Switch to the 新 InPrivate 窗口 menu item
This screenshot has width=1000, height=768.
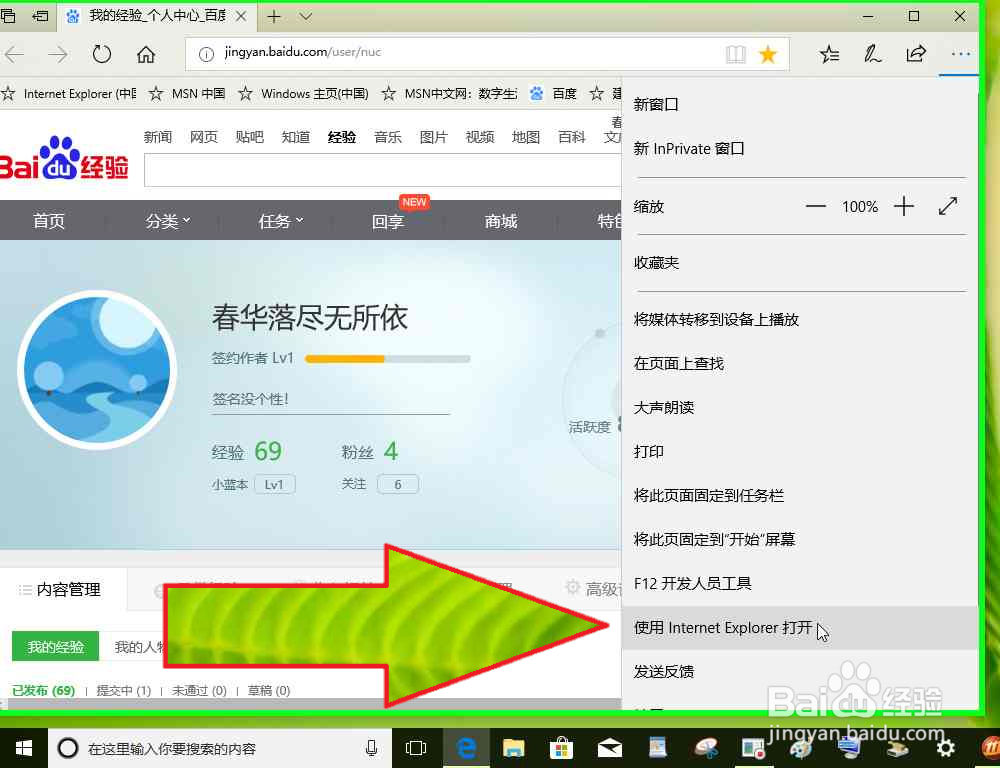point(689,148)
